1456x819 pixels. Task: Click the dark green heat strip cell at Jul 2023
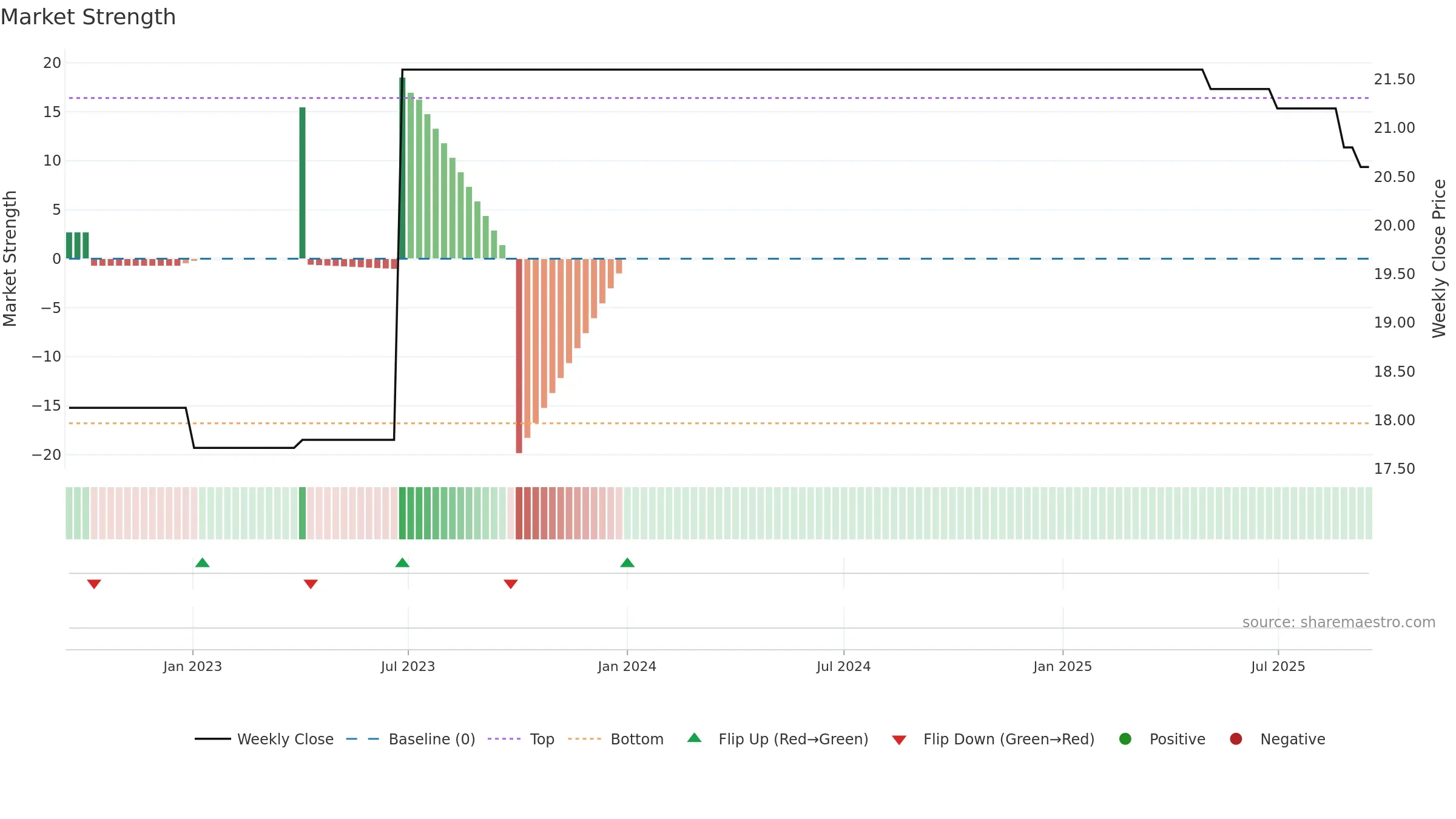(x=402, y=513)
